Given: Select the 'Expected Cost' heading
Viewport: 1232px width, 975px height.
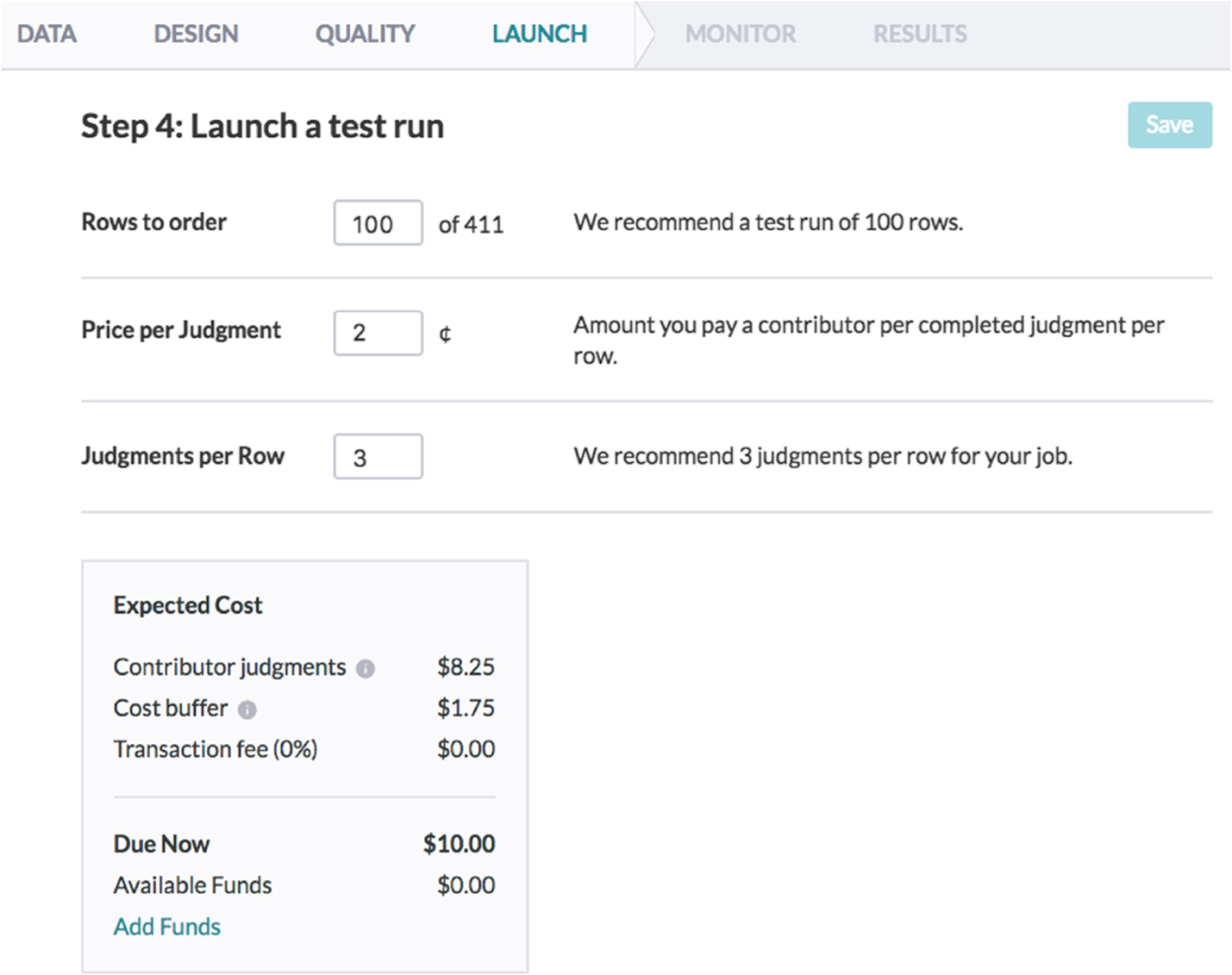Looking at the screenshot, I should click(188, 605).
